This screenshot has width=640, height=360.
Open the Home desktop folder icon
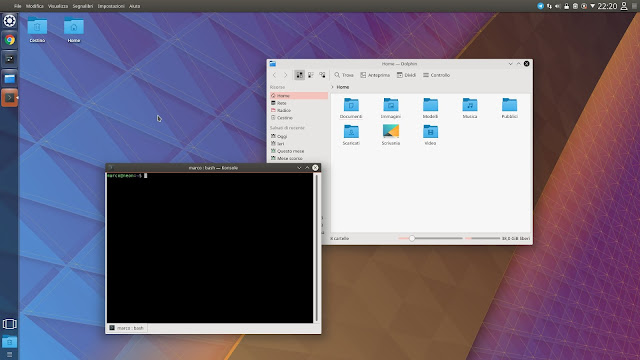74,30
